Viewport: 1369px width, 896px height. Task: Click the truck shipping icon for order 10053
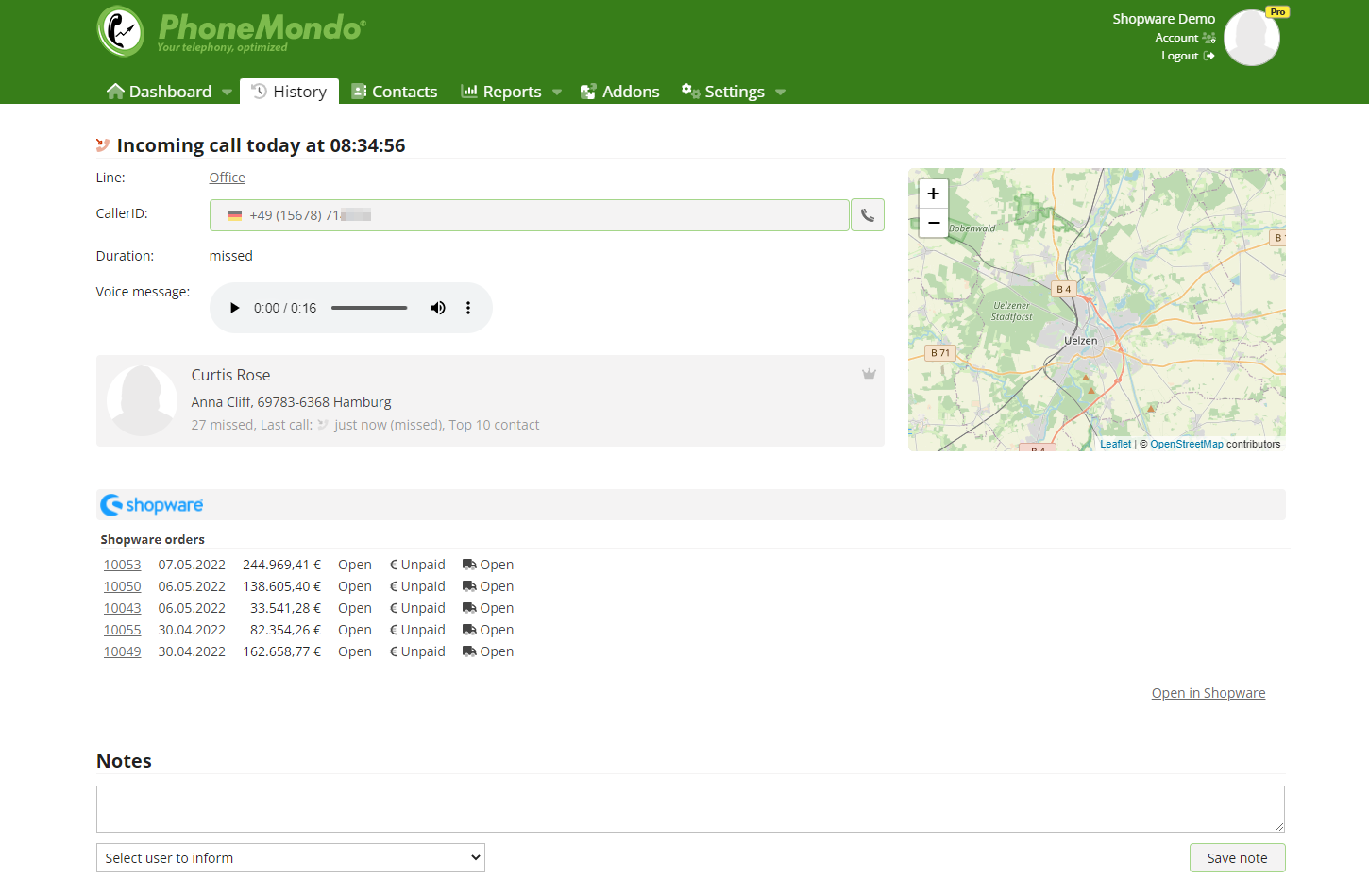coord(469,565)
